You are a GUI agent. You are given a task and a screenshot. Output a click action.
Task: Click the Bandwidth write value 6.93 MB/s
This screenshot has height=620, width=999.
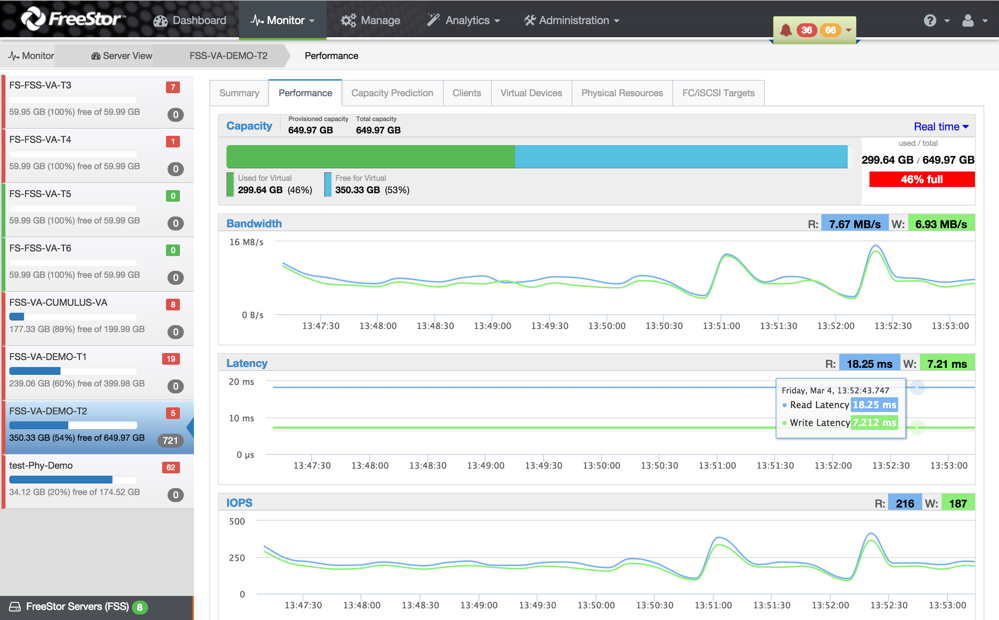pos(941,224)
